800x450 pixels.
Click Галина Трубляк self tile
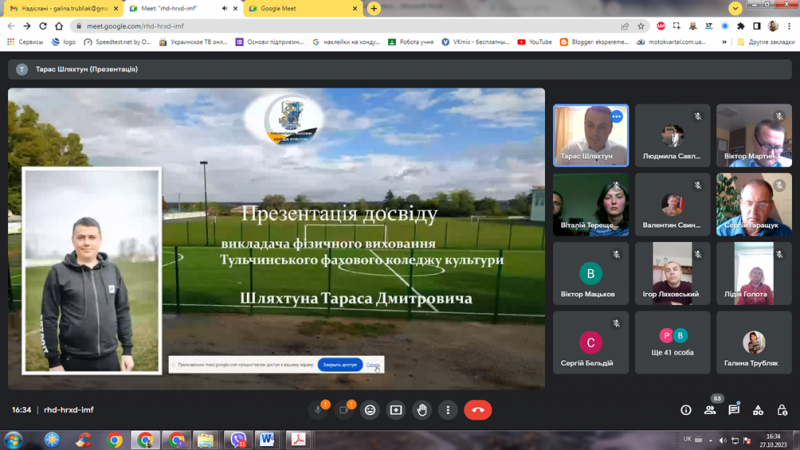coord(754,342)
